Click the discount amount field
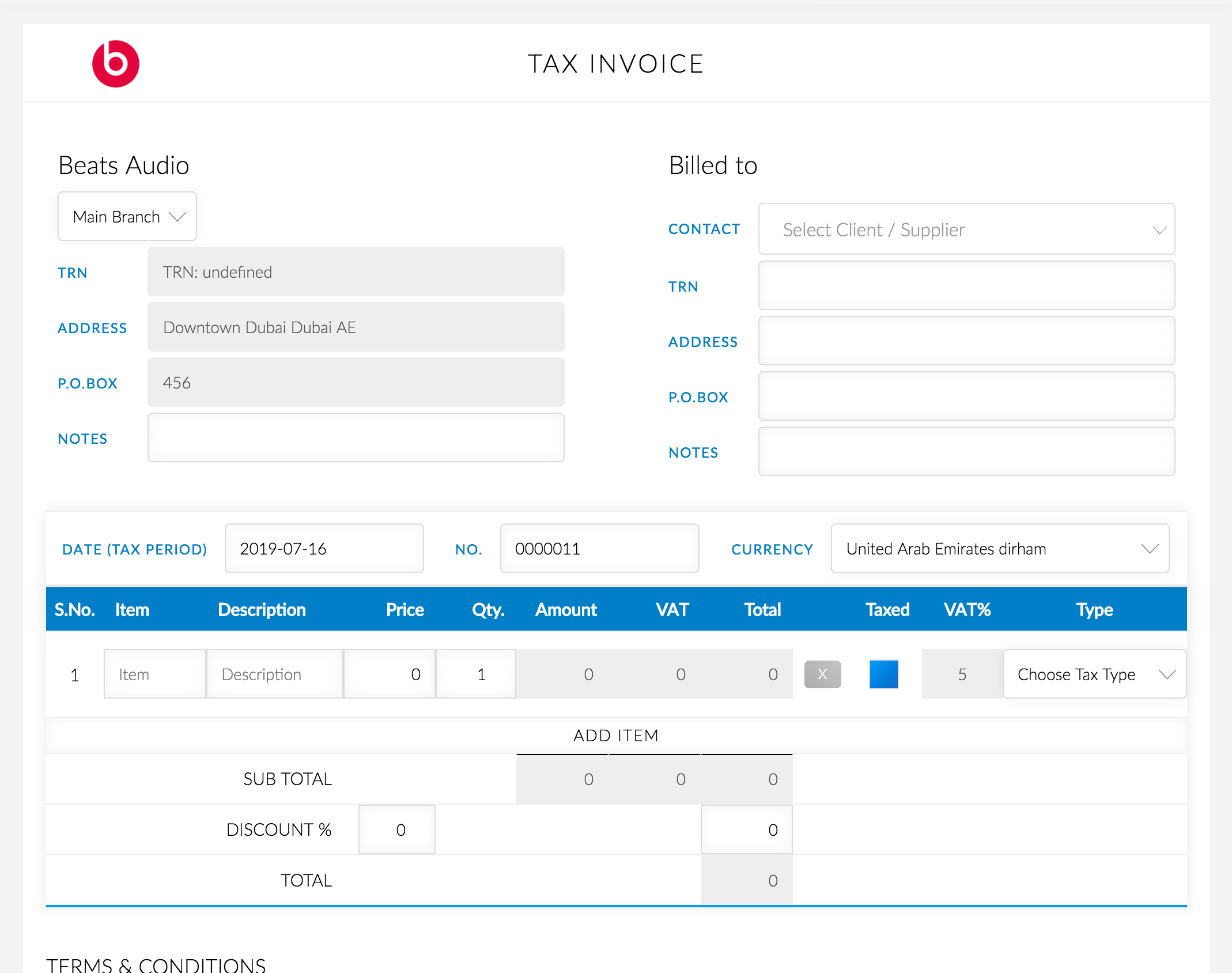The image size is (1232, 973). [x=746, y=829]
